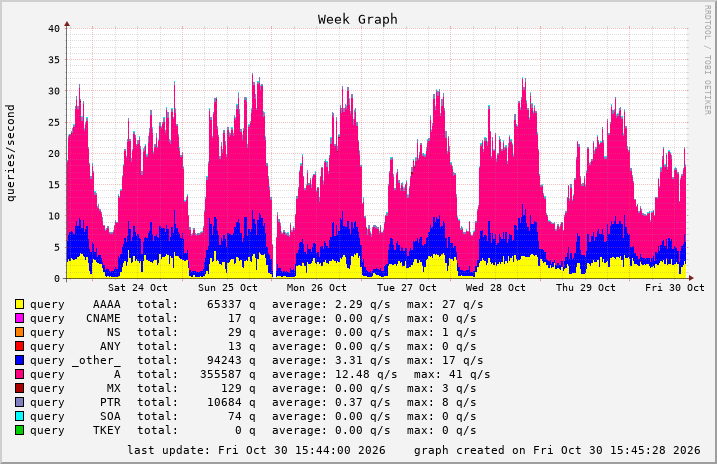
Task: Click the 'Sun 25 Oct' axis label
Action: pos(228,288)
